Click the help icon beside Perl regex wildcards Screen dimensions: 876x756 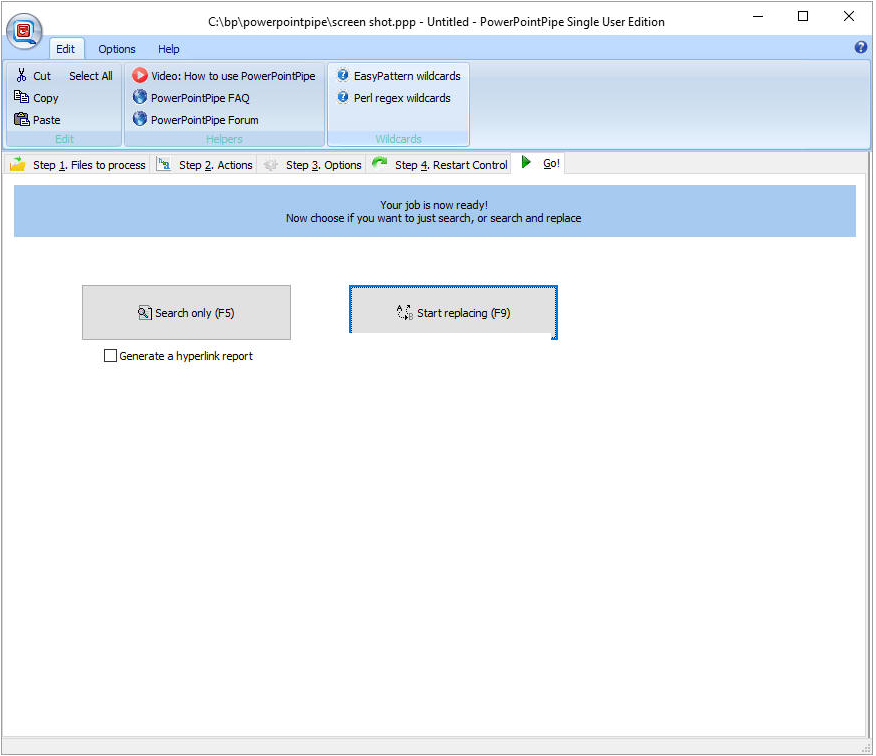tap(342, 97)
